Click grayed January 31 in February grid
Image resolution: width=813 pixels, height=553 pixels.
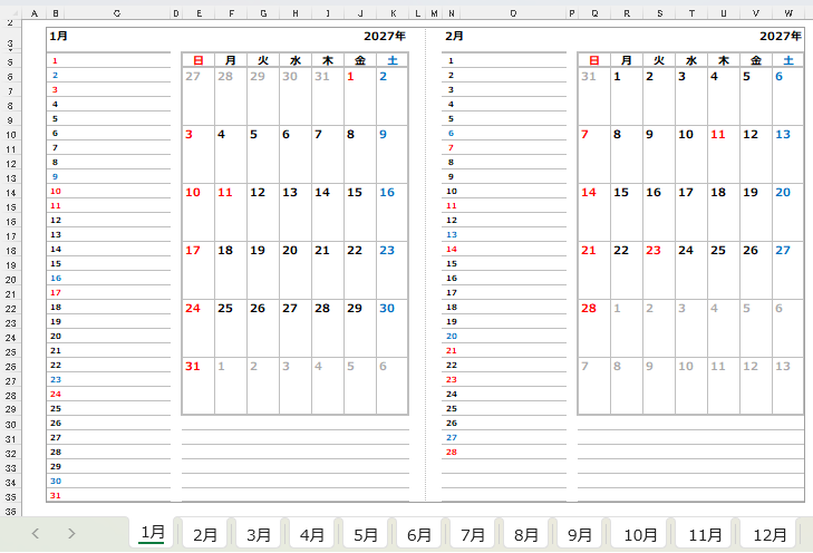click(x=594, y=96)
